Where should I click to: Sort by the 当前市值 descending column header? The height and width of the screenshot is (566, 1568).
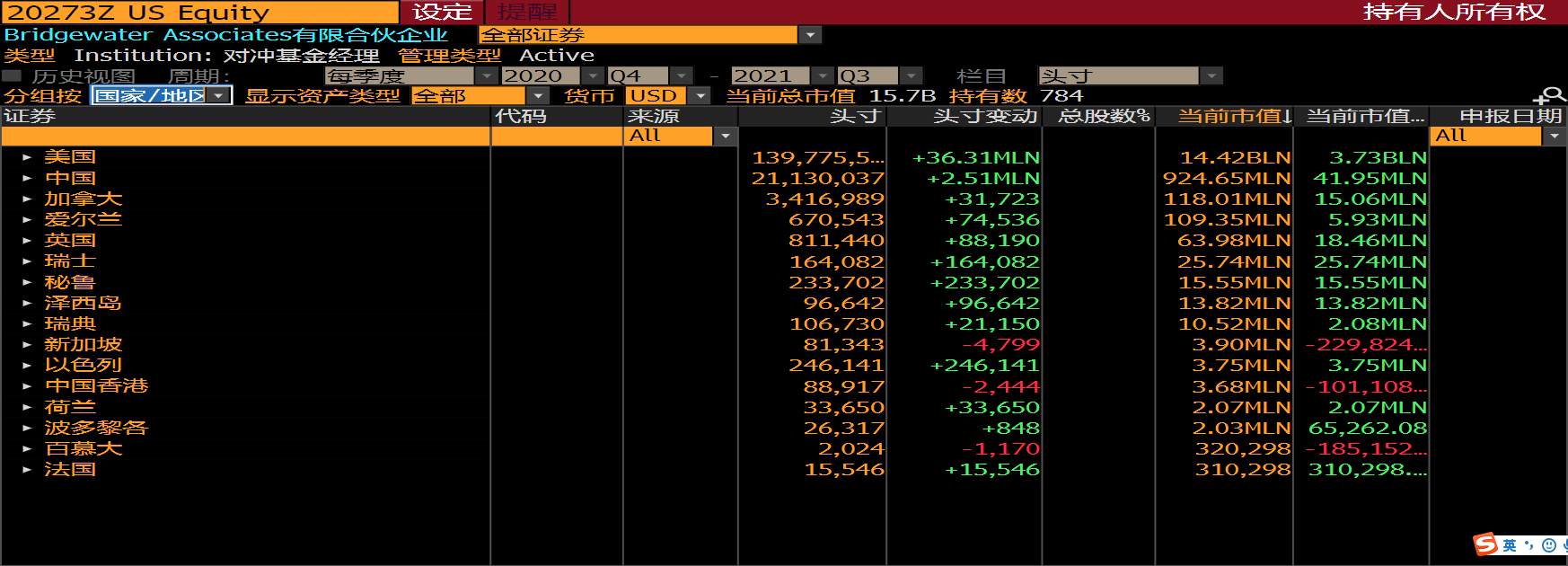point(1224,116)
